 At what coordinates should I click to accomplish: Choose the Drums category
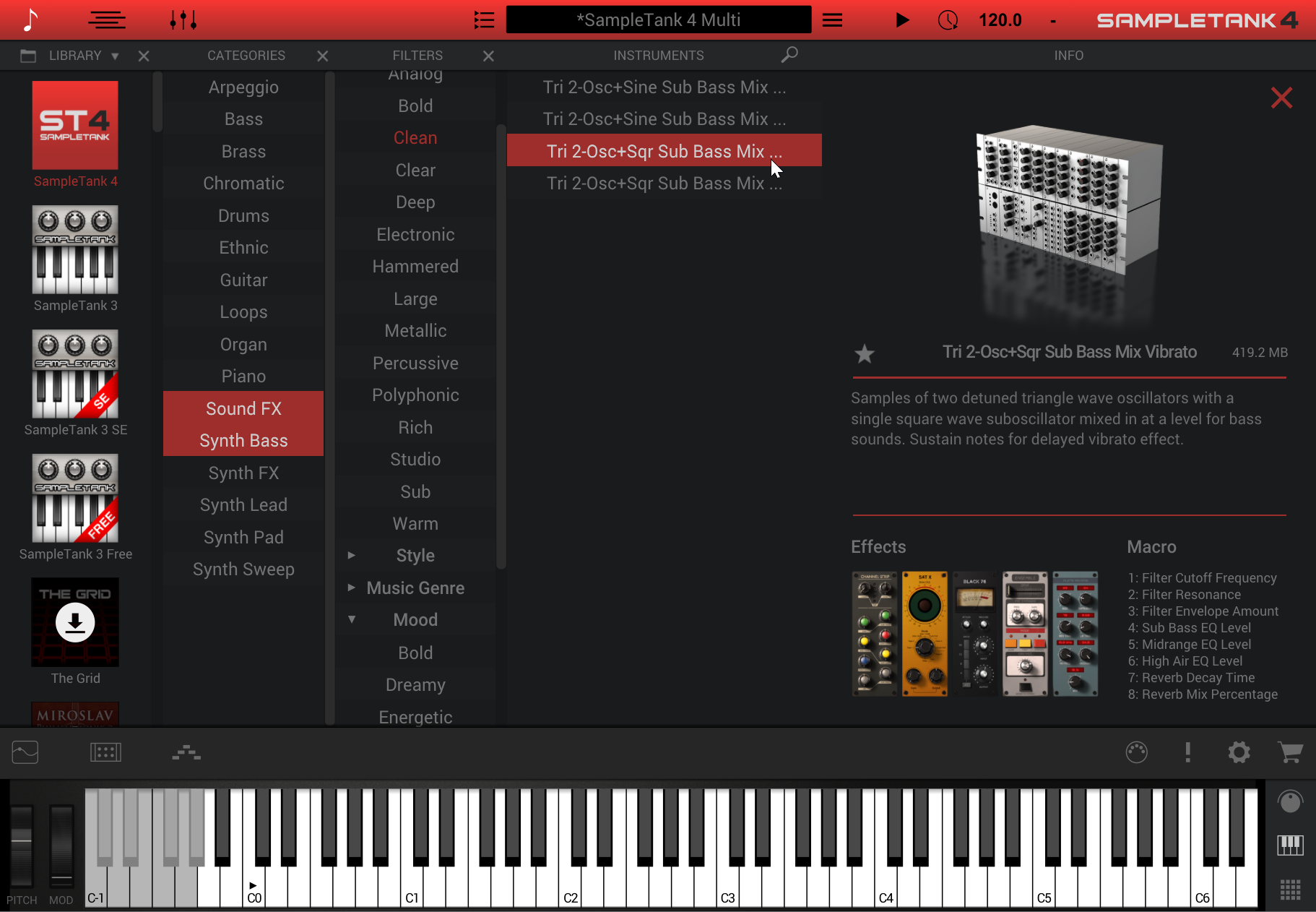pyautogui.click(x=243, y=216)
